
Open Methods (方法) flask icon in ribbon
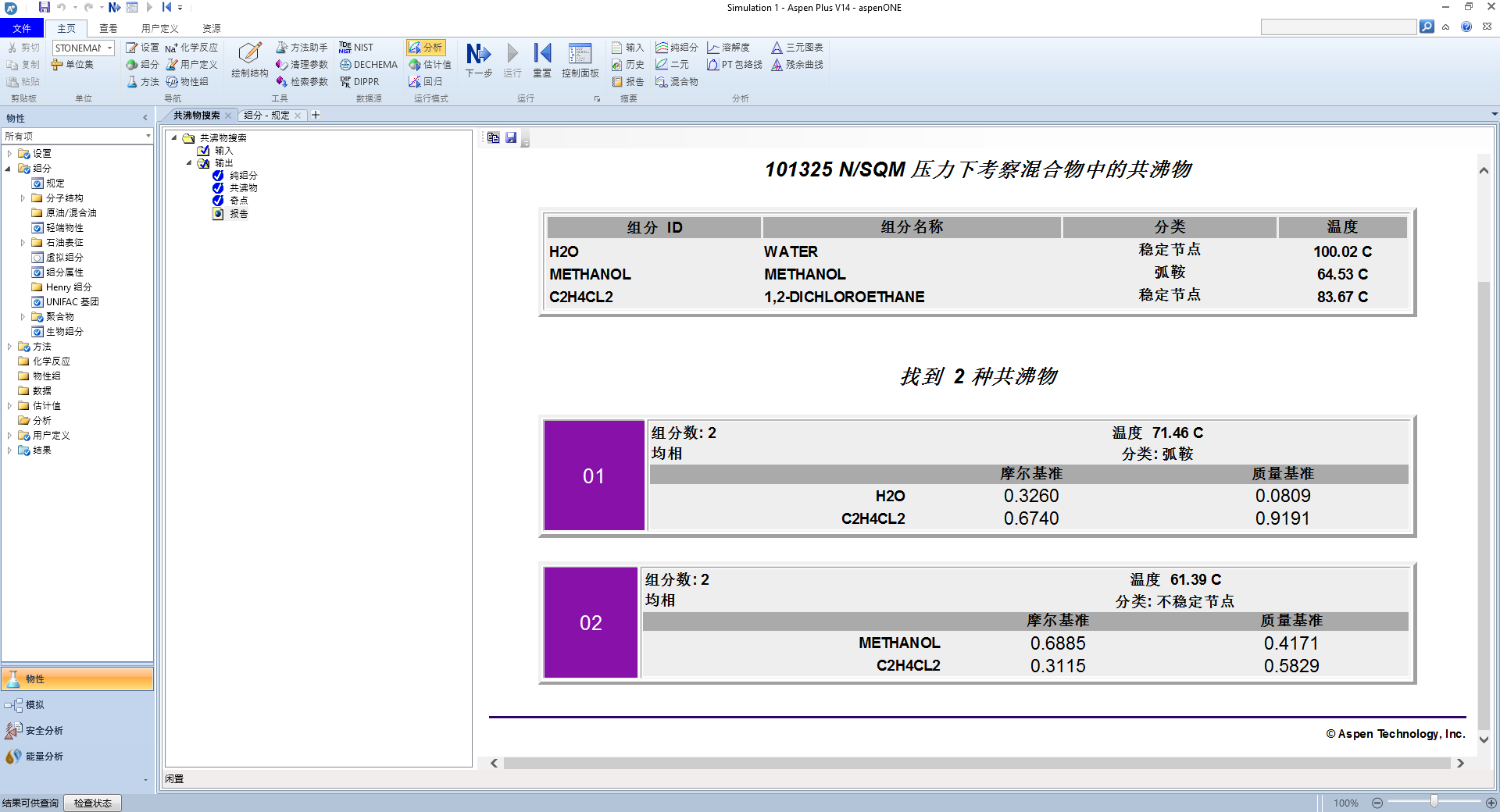coord(143,82)
